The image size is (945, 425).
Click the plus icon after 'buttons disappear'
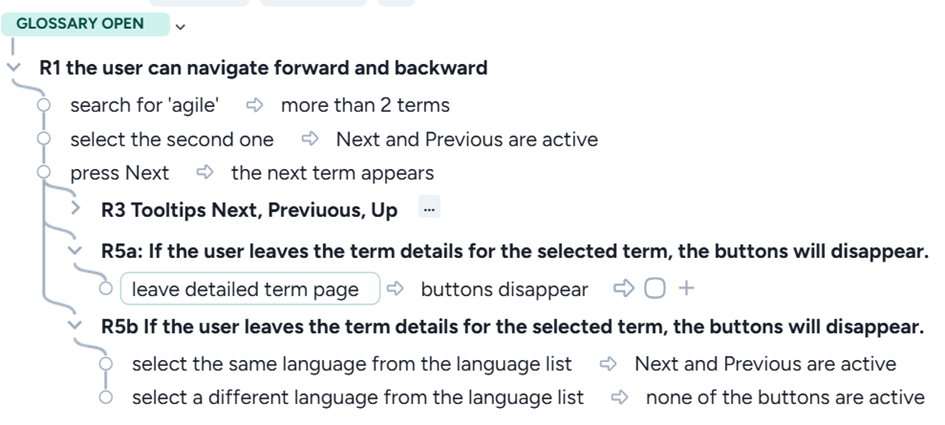point(686,289)
